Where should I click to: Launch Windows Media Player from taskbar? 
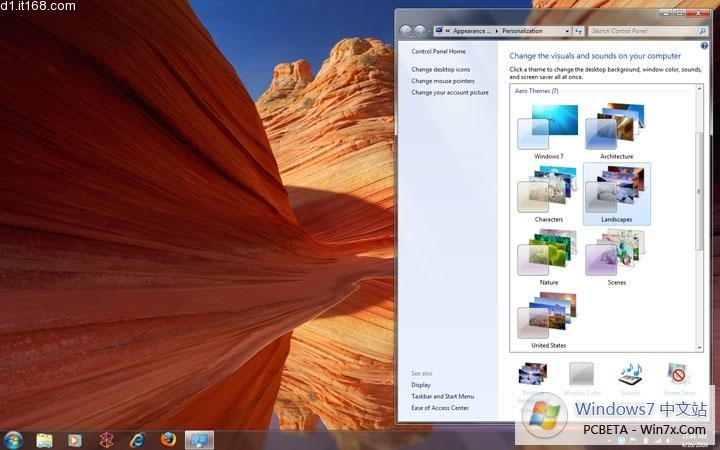point(75,440)
